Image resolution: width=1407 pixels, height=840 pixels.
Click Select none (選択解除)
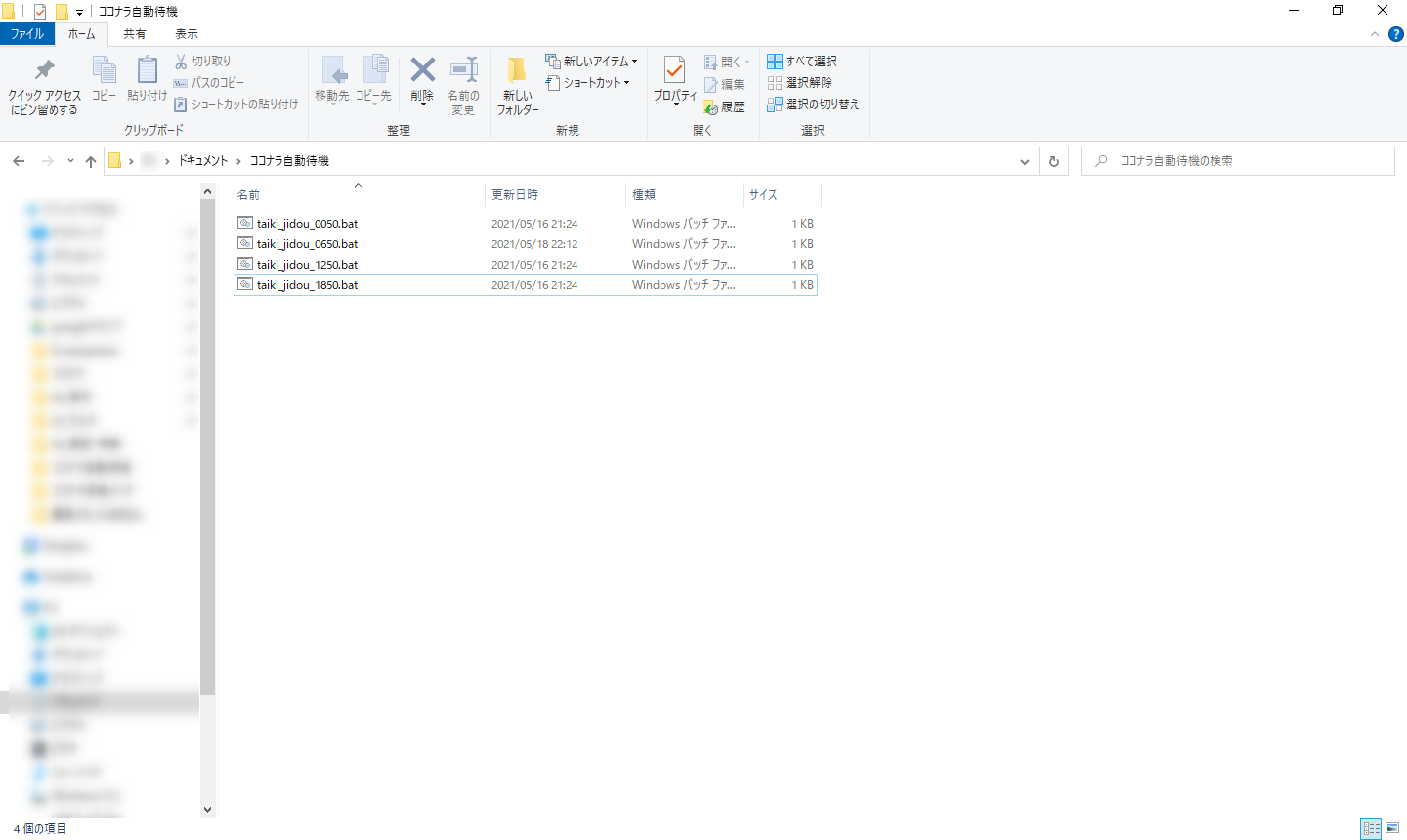[800, 82]
